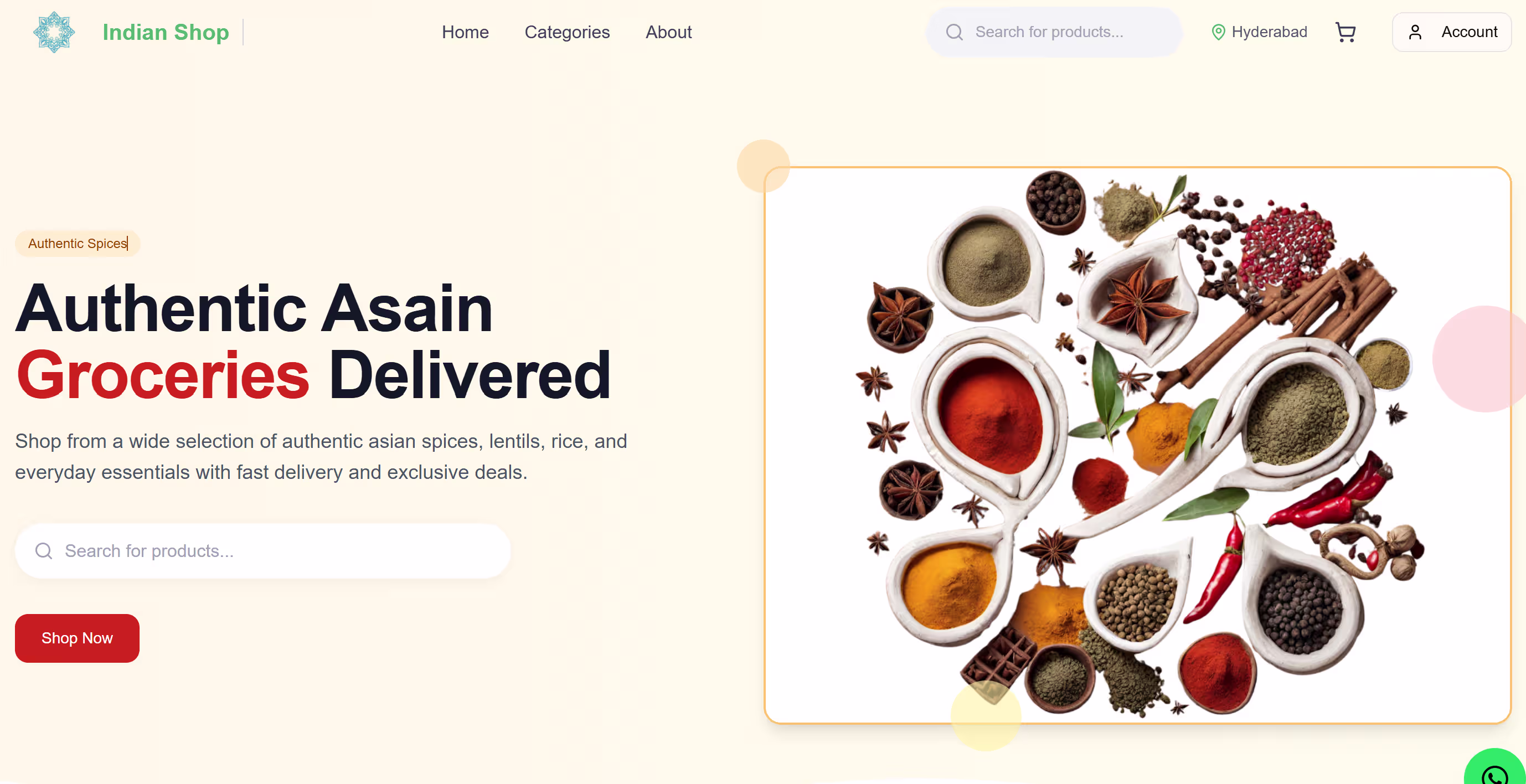Click the red Shop Now button
Screen dimensions: 1526x784
tap(77, 638)
